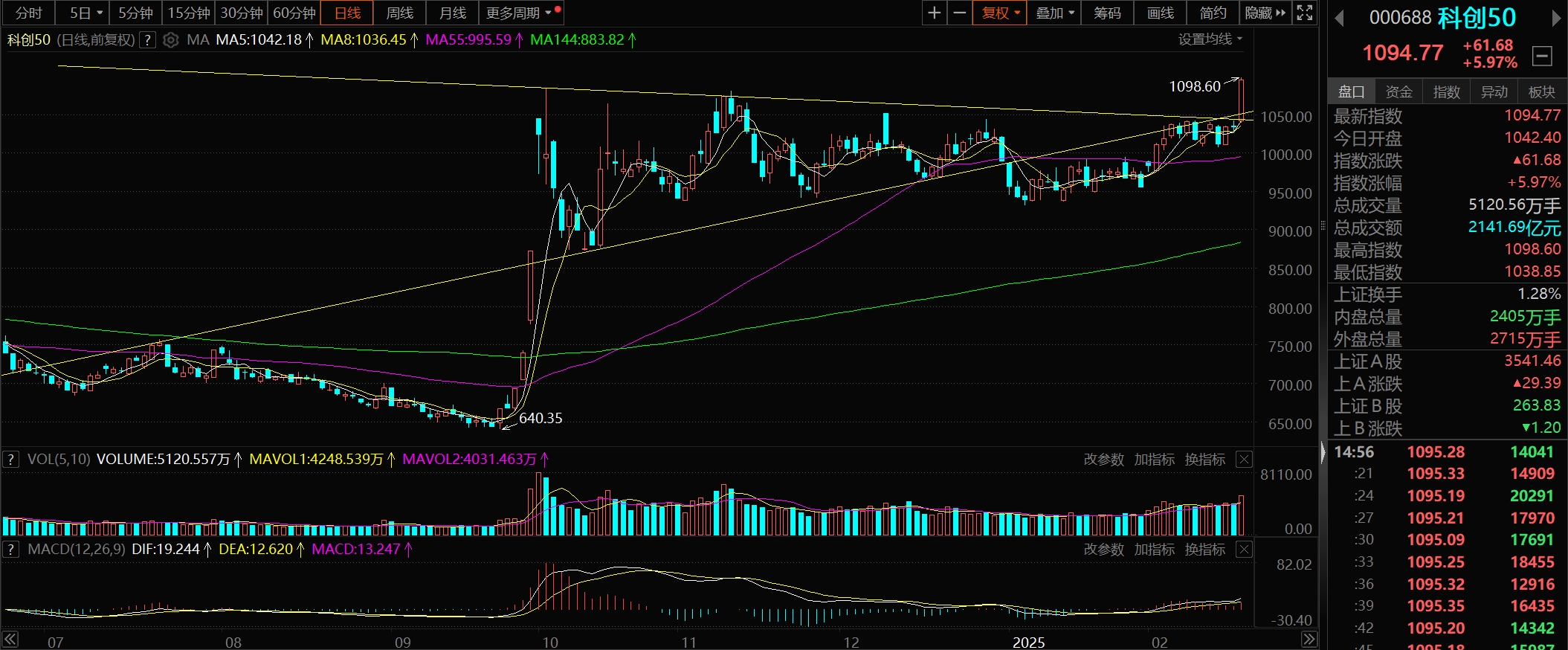Toggle the 简约 simple display mode
The image size is (1568, 650).
tap(1213, 13)
